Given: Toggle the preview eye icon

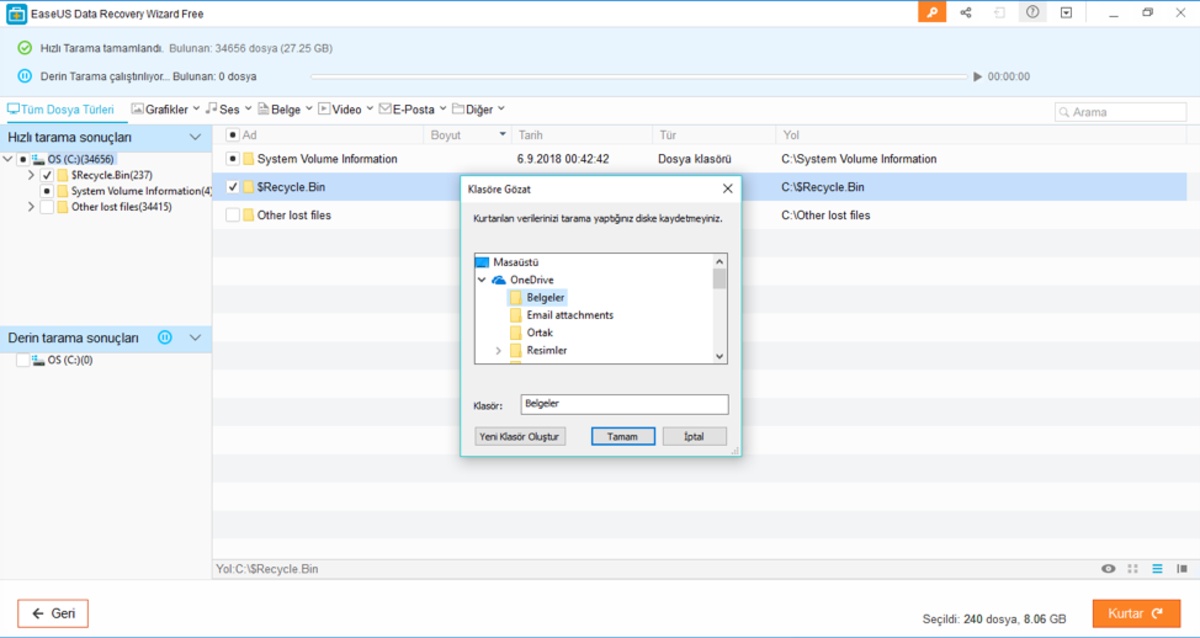Looking at the screenshot, I should [1108, 569].
